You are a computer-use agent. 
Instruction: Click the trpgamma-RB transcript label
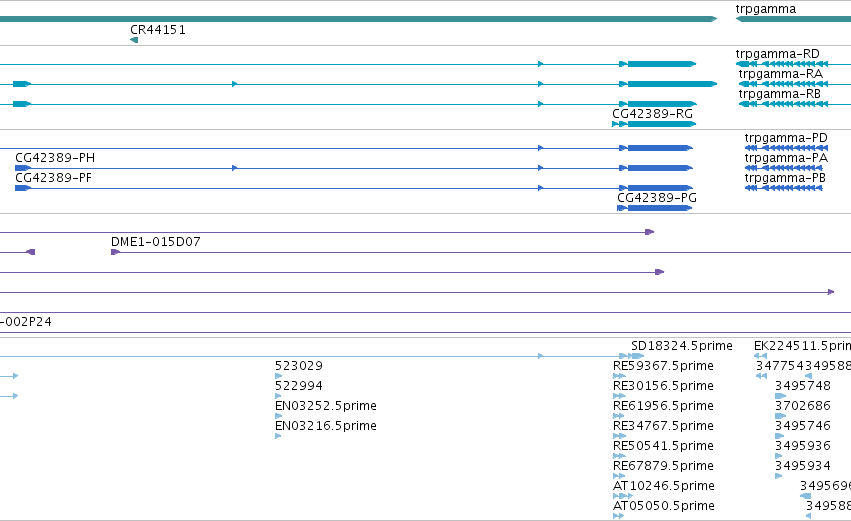(x=779, y=94)
